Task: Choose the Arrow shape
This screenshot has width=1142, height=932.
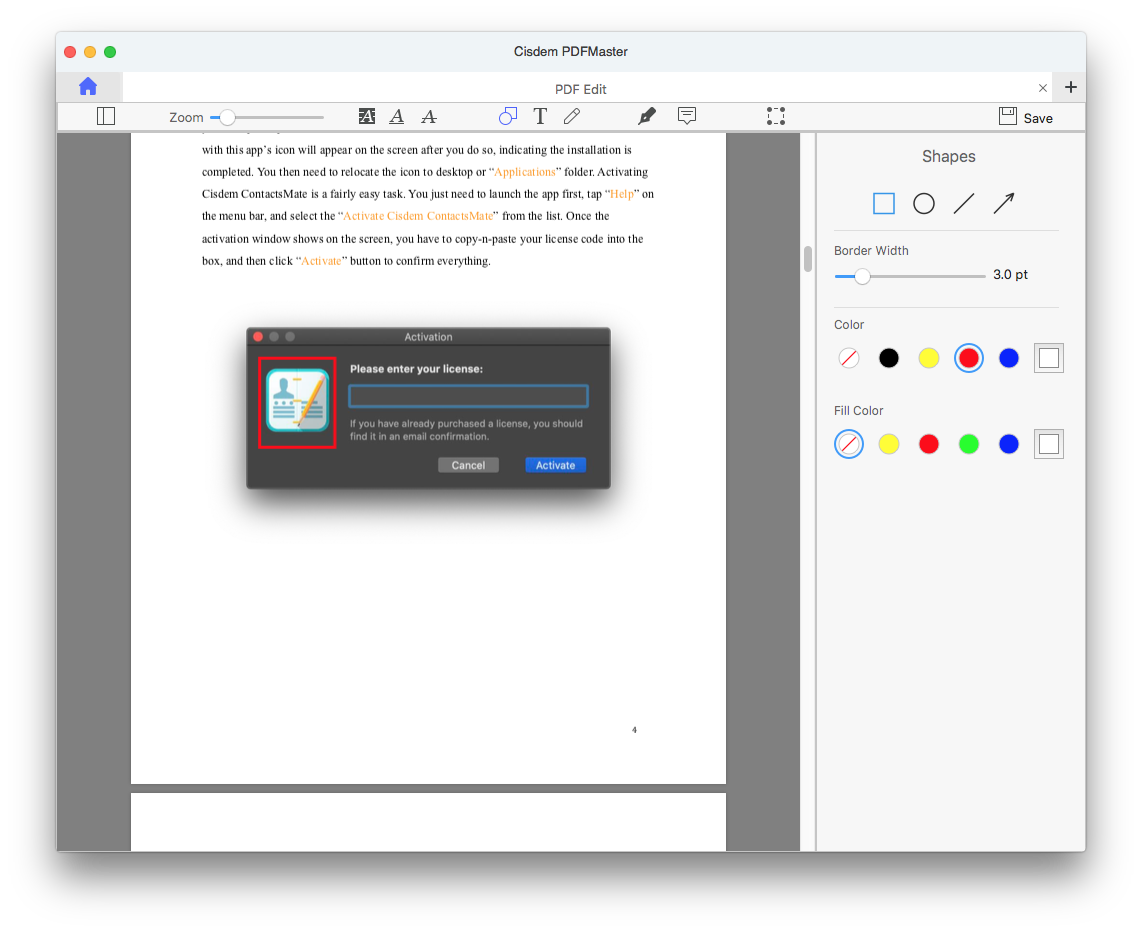Action: point(1004,204)
